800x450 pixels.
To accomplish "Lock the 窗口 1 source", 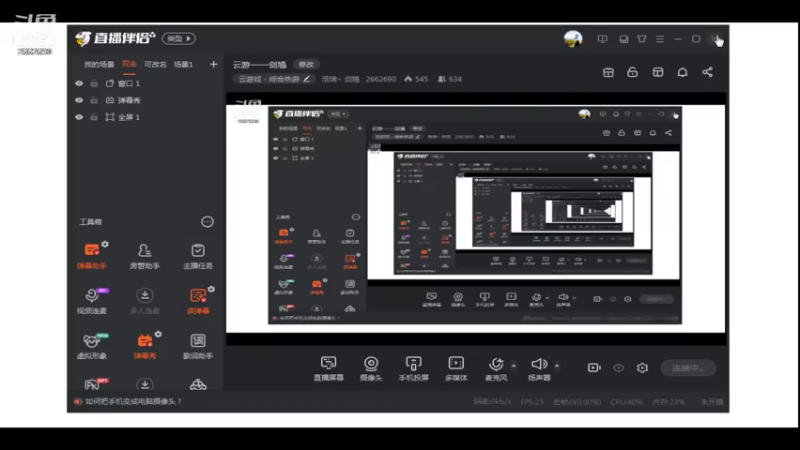I will coord(94,83).
